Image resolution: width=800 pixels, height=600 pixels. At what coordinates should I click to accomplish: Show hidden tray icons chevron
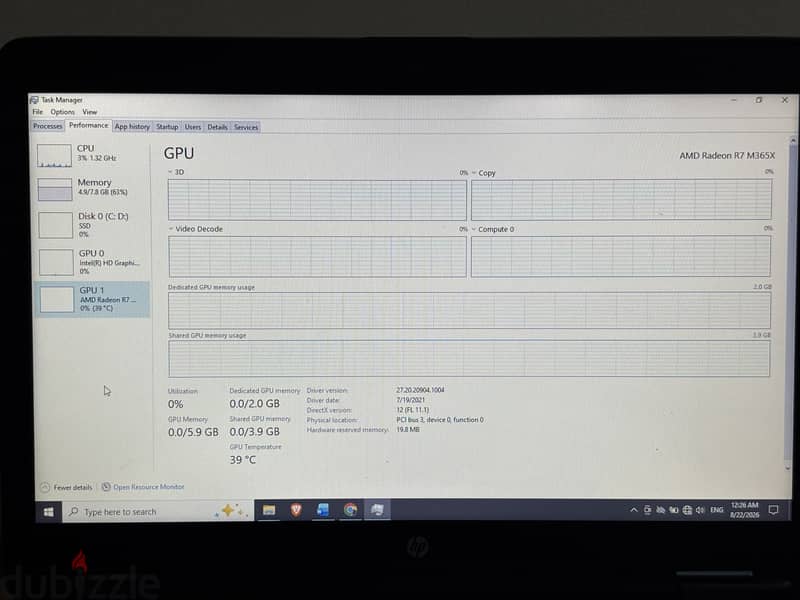[x=634, y=510]
